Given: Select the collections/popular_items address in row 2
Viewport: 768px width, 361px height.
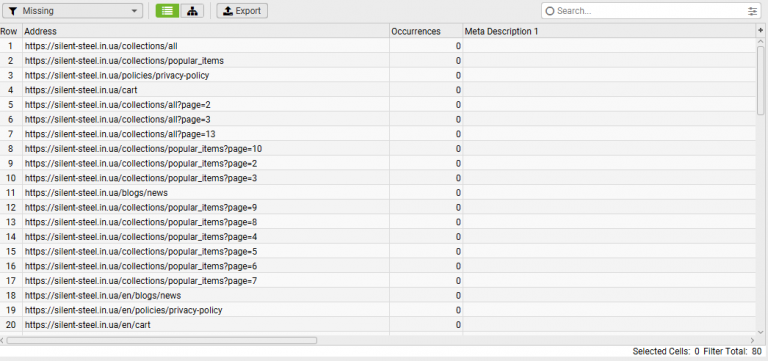Looking at the screenshot, I should 124,61.
